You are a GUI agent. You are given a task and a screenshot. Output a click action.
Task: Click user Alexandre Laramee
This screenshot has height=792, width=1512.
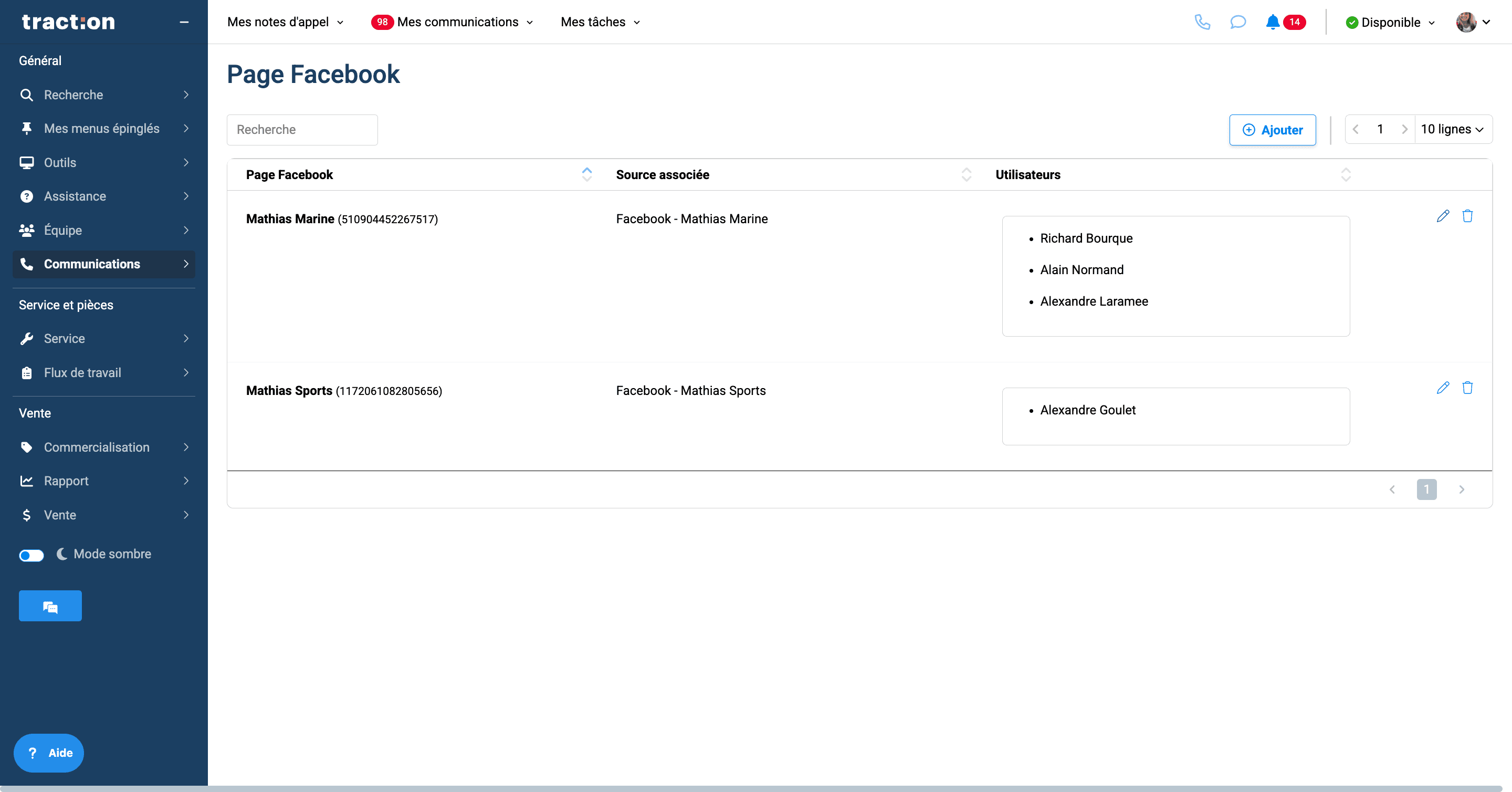point(1094,302)
